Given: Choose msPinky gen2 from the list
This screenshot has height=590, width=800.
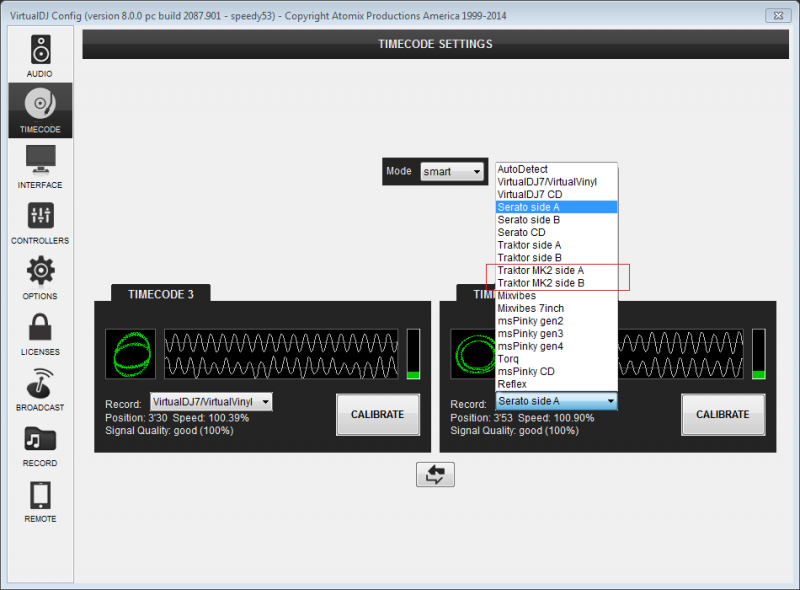Looking at the screenshot, I should [x=556, y=321].
